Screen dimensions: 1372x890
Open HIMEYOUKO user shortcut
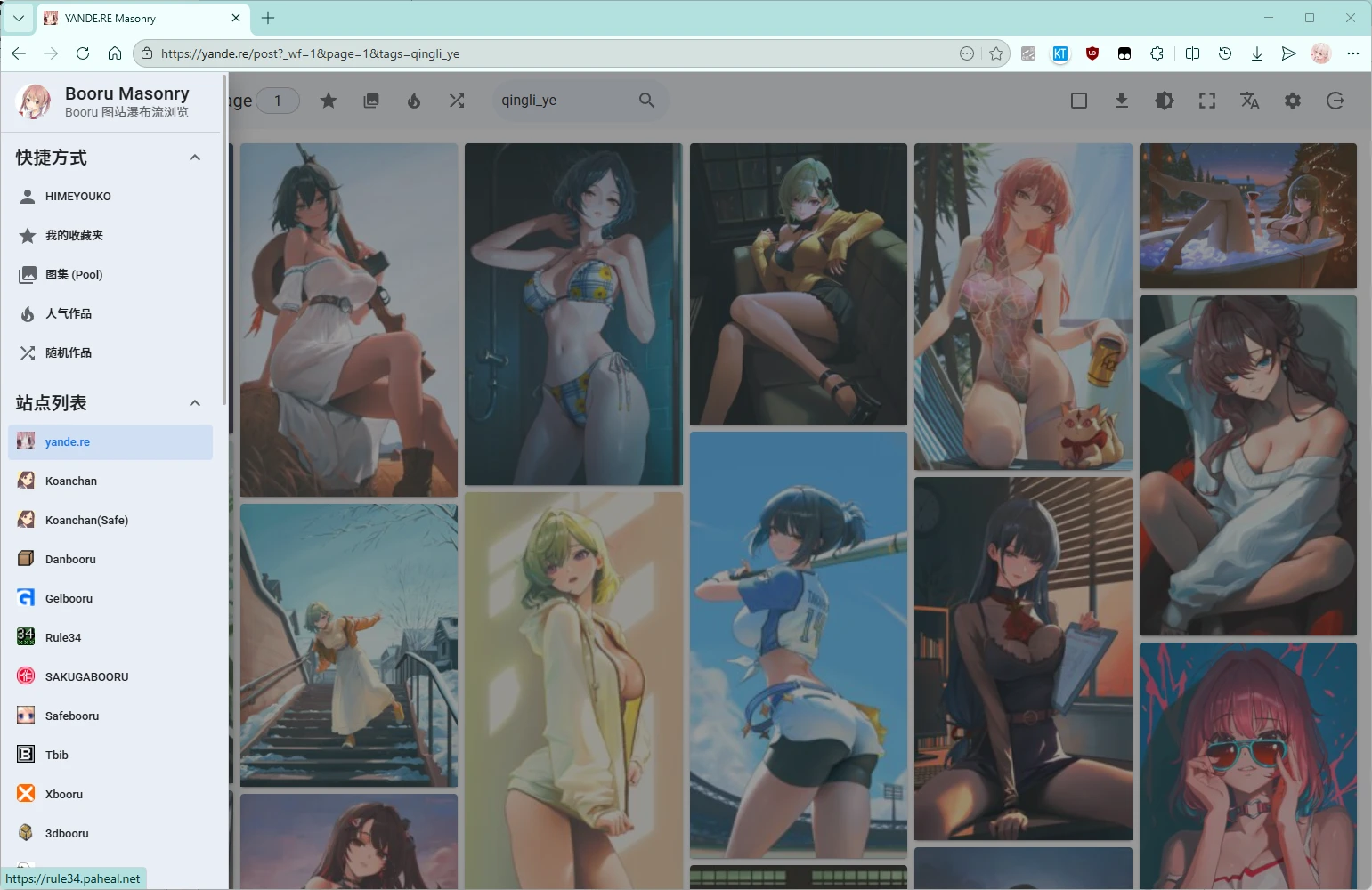pyautogui.click(x=110, y=197)
